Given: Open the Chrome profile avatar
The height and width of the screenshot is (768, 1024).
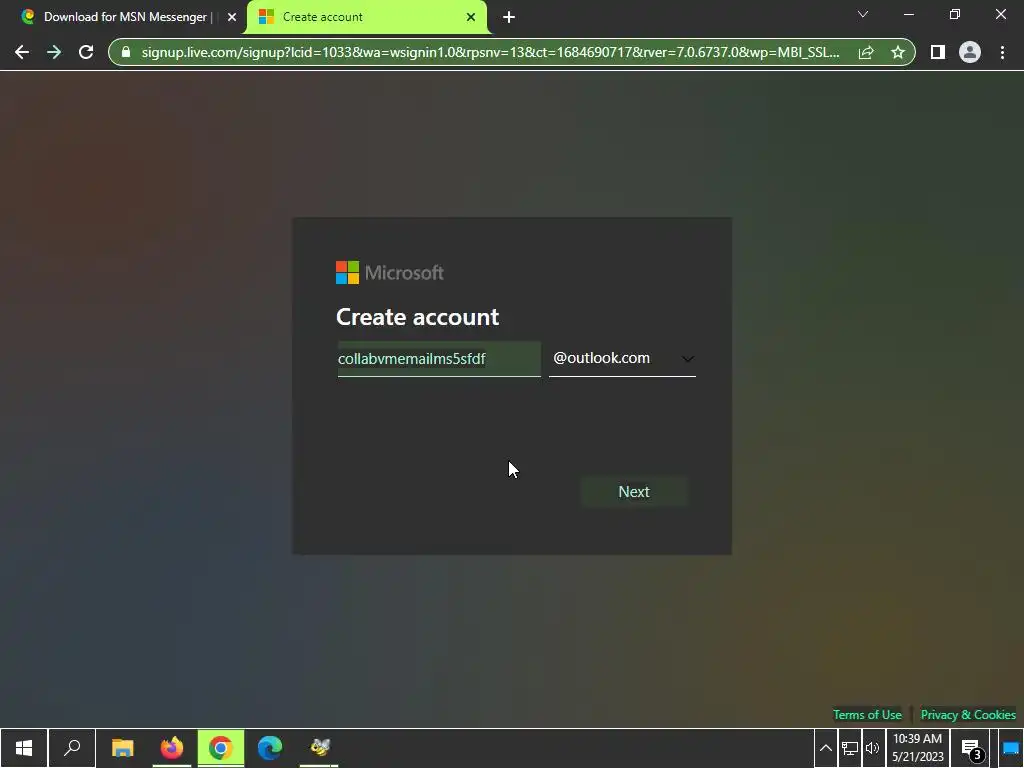Looking at the screenshot, I should click(970, 52).
